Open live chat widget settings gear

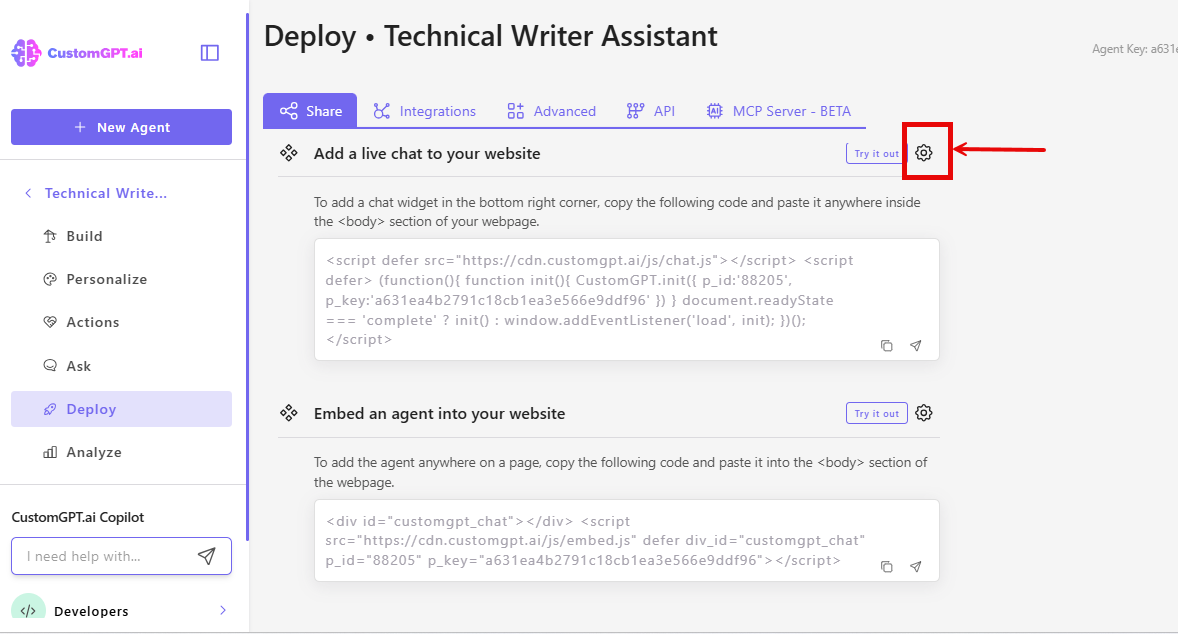click(x=924, y=152)
